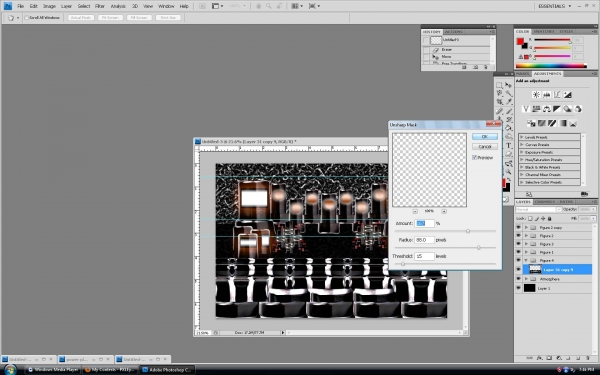Hide the Figure 2 group

[518, 236]
